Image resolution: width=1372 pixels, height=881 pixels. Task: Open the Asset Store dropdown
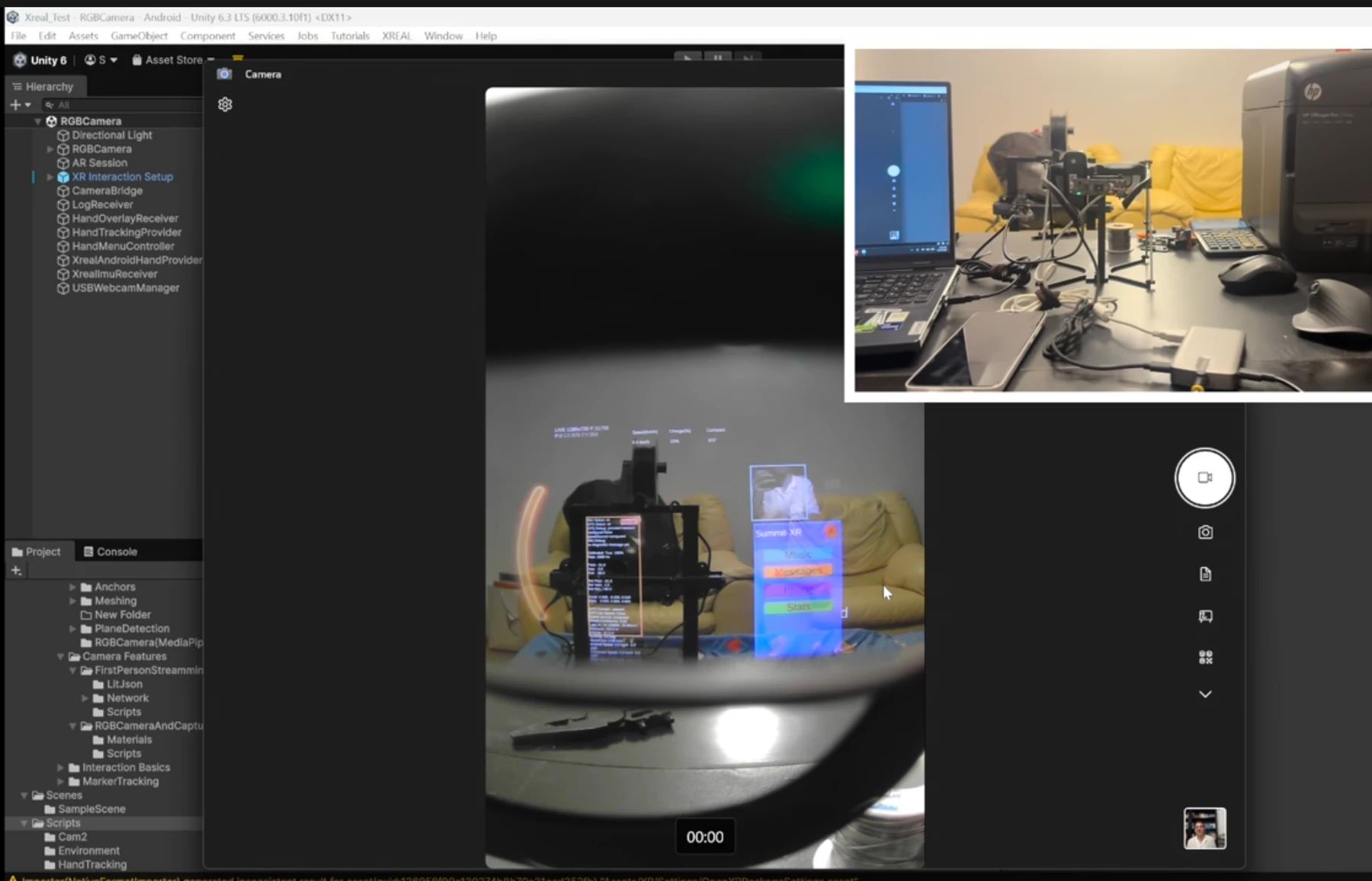[x=173, y=60]
